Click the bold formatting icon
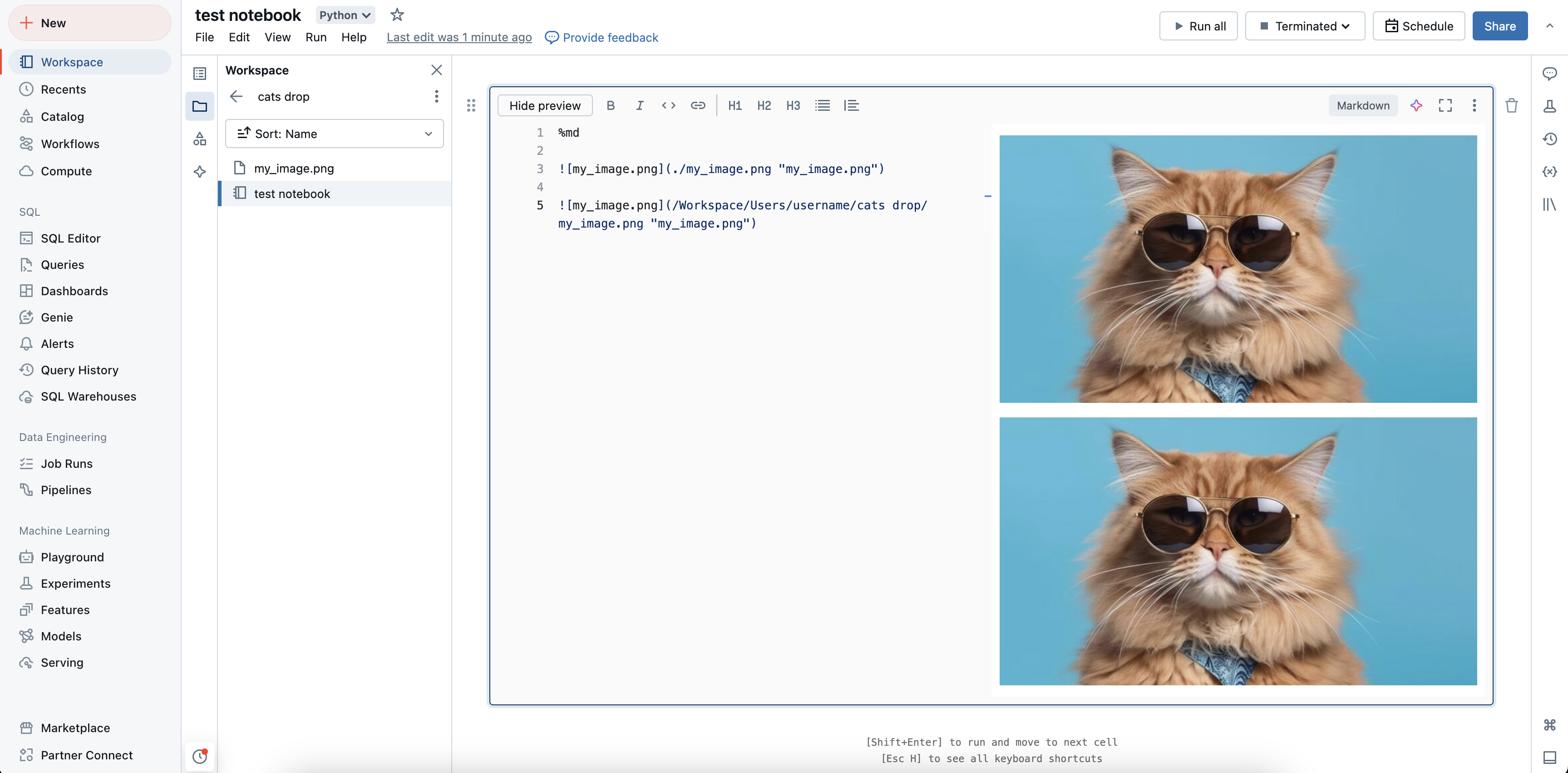The width and height of the screenshot is (1568, 773). click(x=610, y=105)
